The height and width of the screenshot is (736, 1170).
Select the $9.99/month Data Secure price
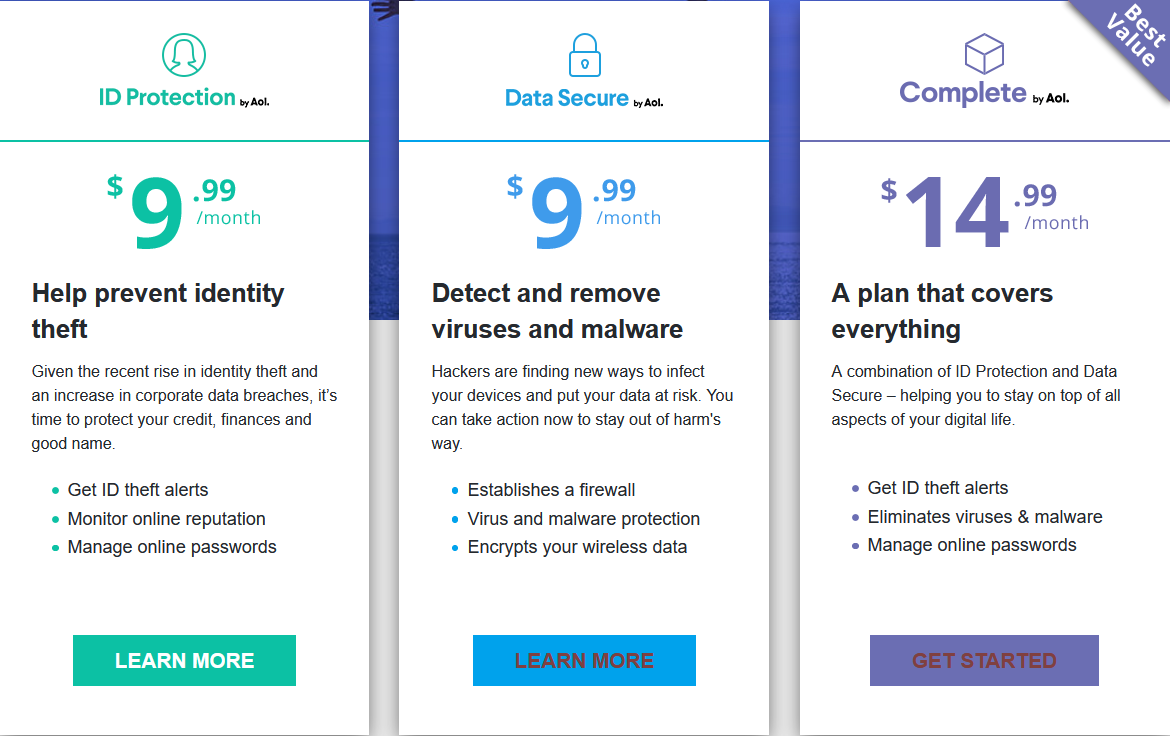(584, 211)
